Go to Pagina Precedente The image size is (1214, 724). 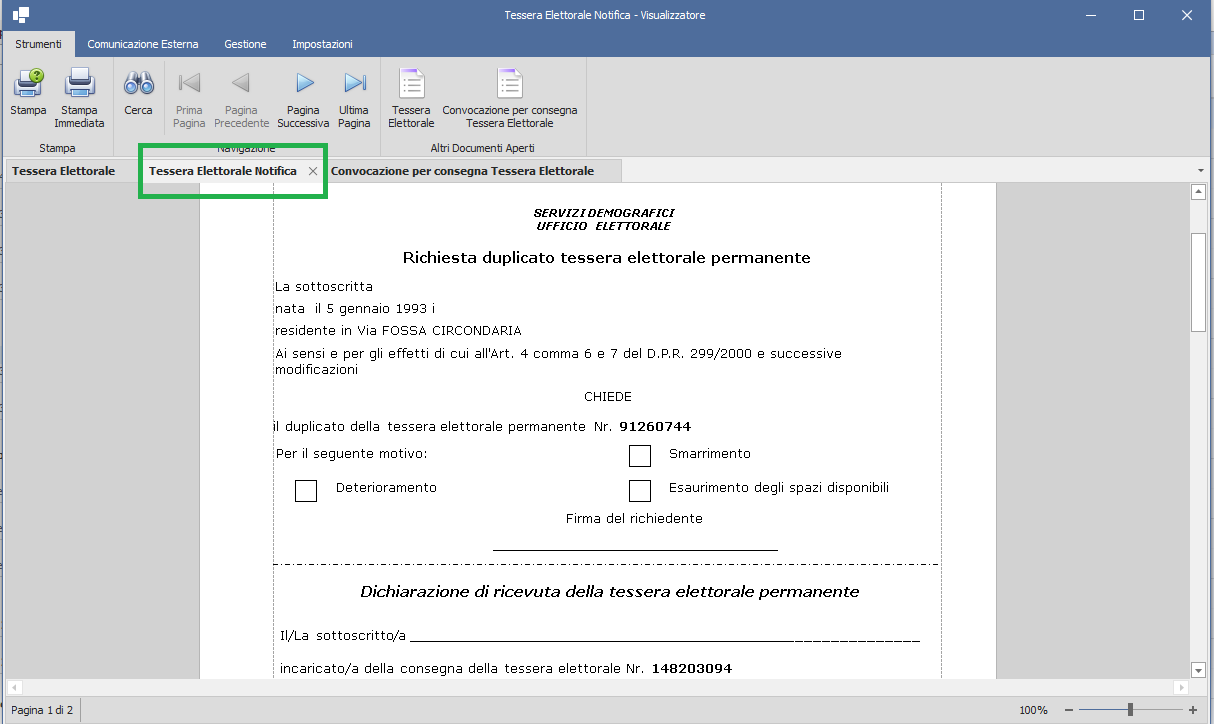pos(241,83)
